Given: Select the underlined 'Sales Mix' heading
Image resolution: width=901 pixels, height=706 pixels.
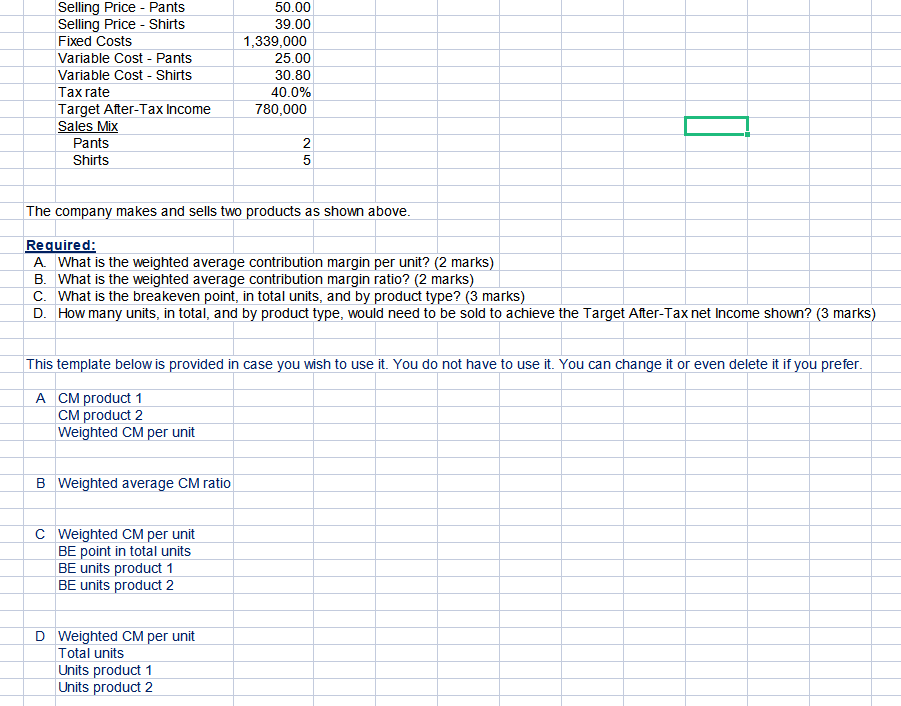Looking at the screenshot, I should point(88,126).
